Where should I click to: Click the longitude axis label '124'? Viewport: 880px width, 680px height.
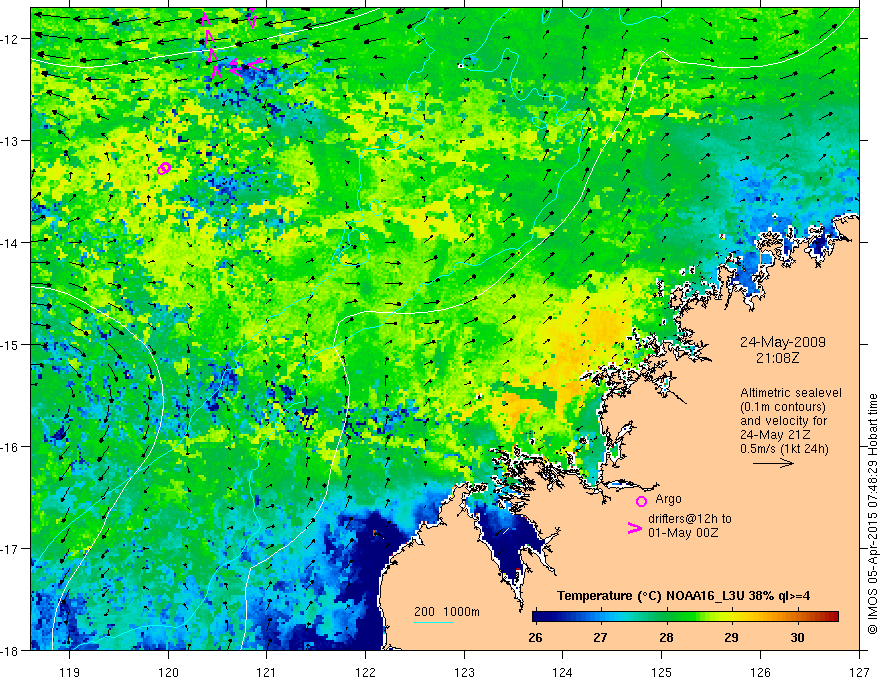563,672
